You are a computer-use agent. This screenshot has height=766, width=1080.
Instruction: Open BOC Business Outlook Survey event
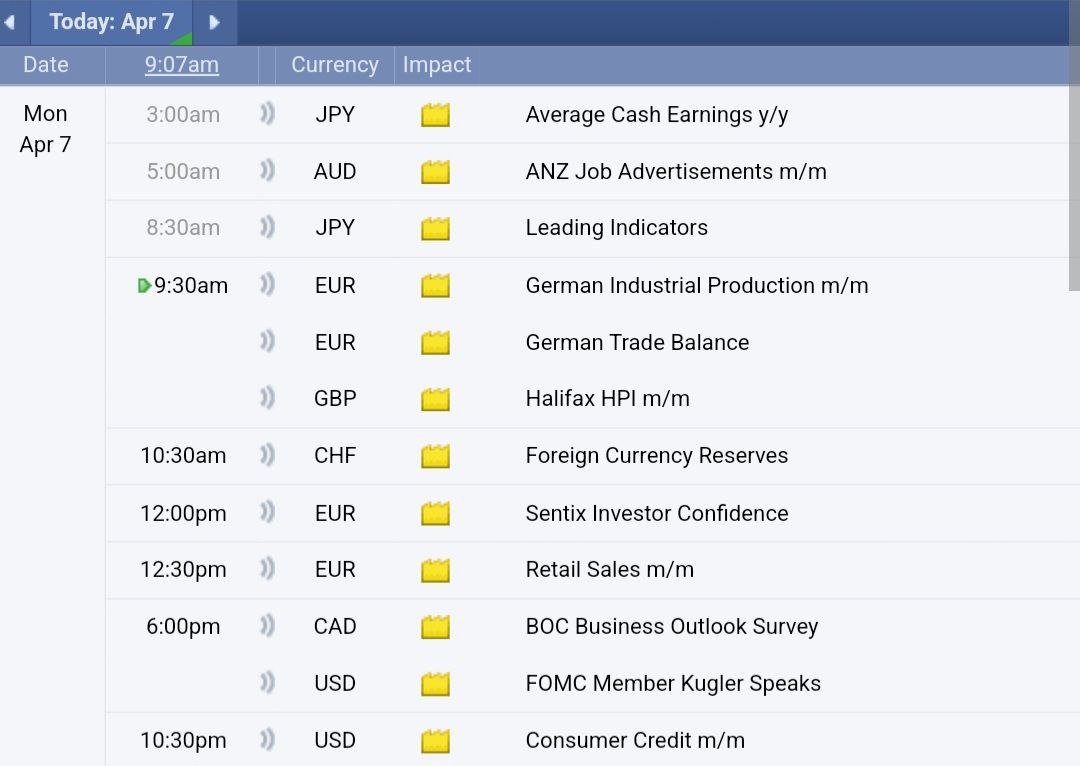(672, 626)
